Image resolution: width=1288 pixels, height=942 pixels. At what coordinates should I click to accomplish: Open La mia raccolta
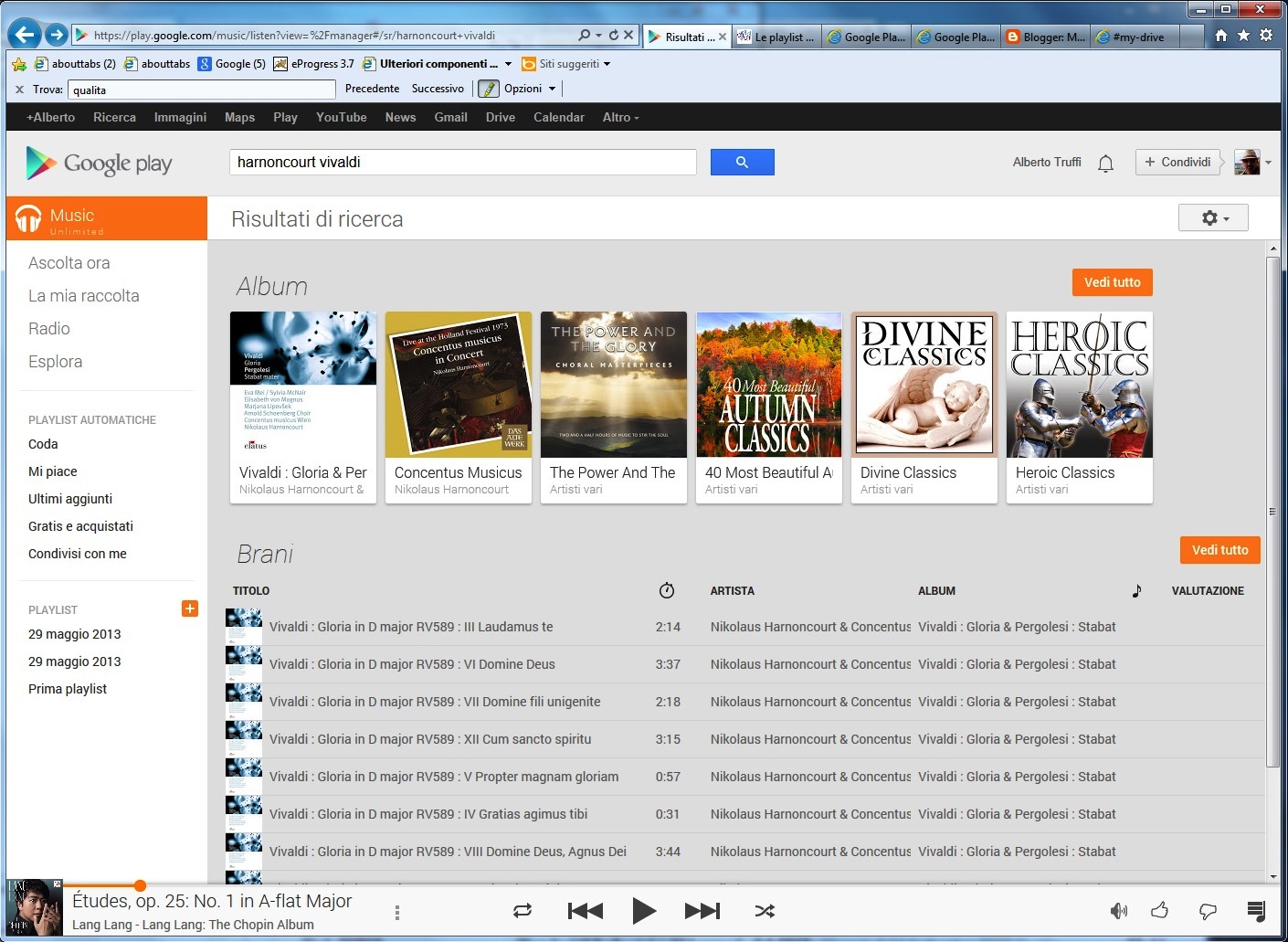[83, 296]
